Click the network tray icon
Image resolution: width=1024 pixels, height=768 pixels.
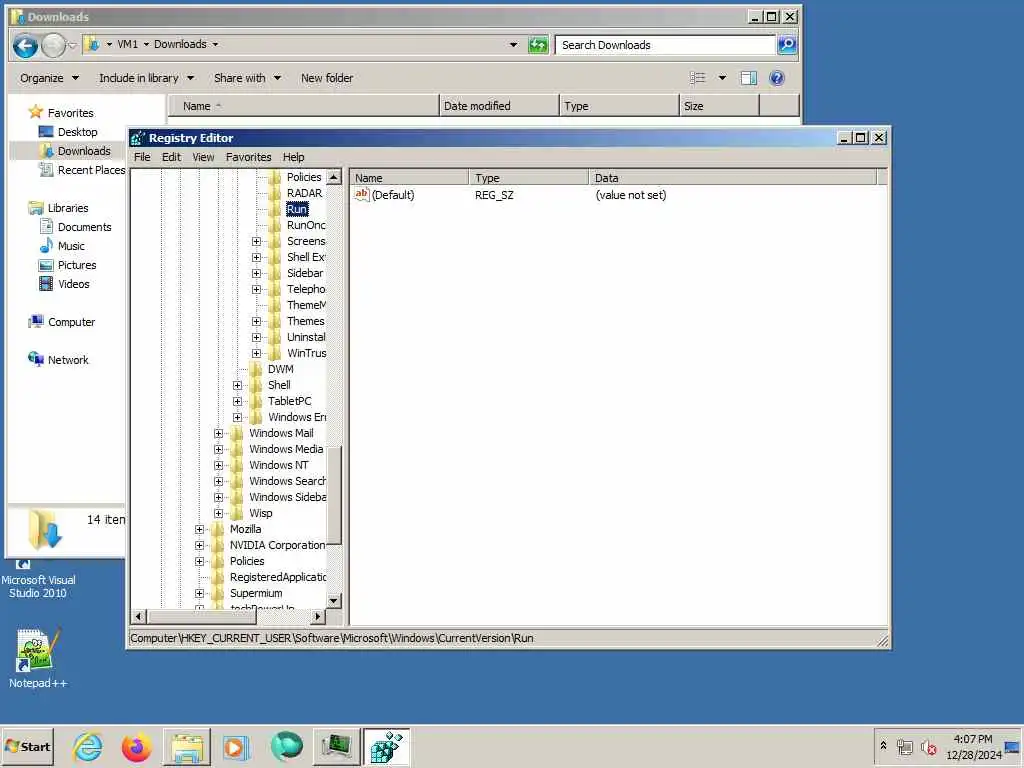pyautogui.click(x=904, y=746)
